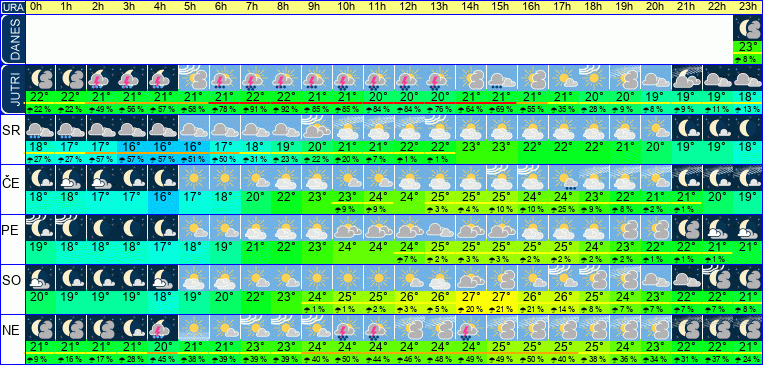This screenshot has width=763, height=365.
Task: Click the SR 23h clear moon icon
Action: click(x=747, y=128)
